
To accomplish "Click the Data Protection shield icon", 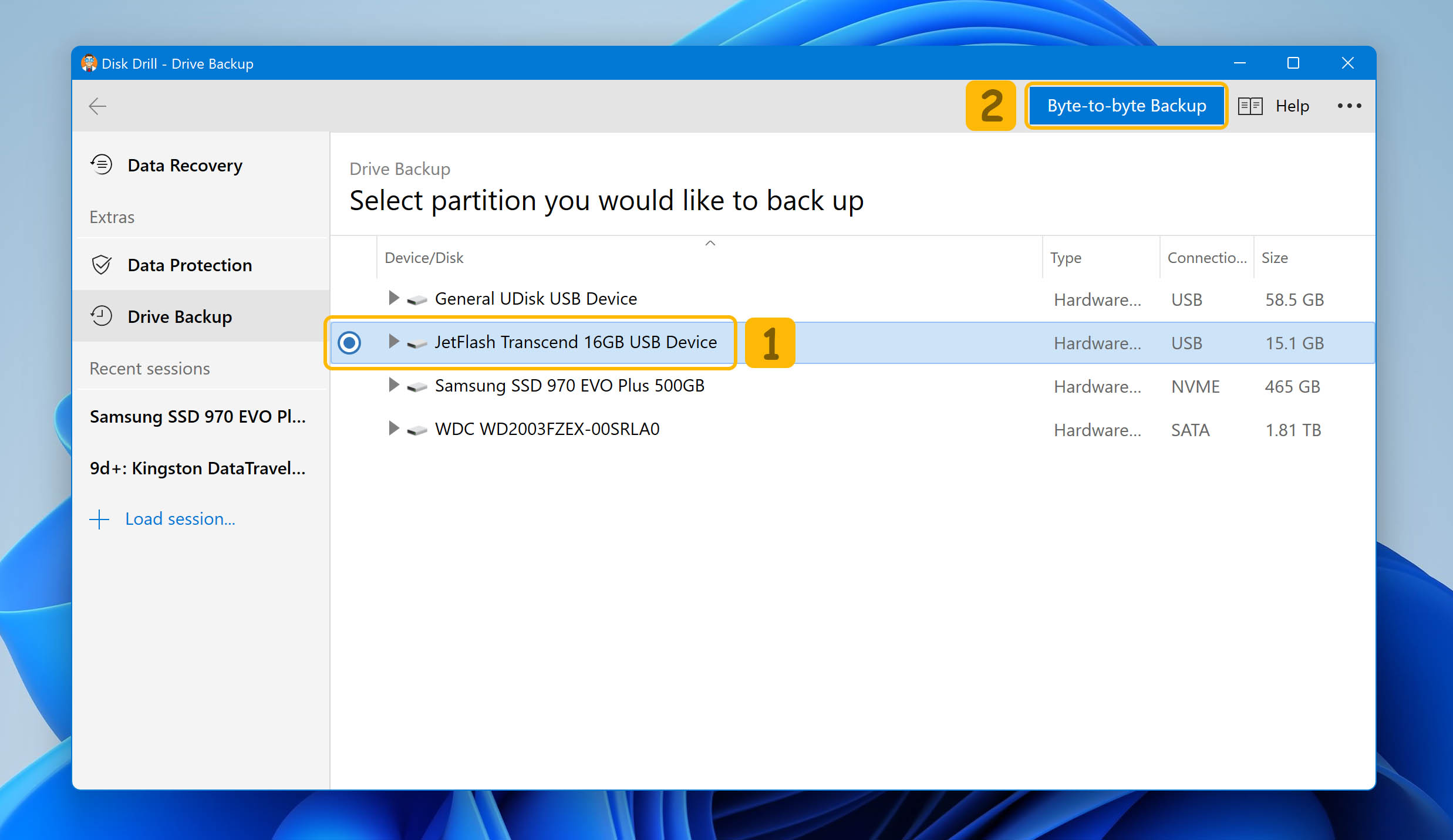I will tap(102, 265).
